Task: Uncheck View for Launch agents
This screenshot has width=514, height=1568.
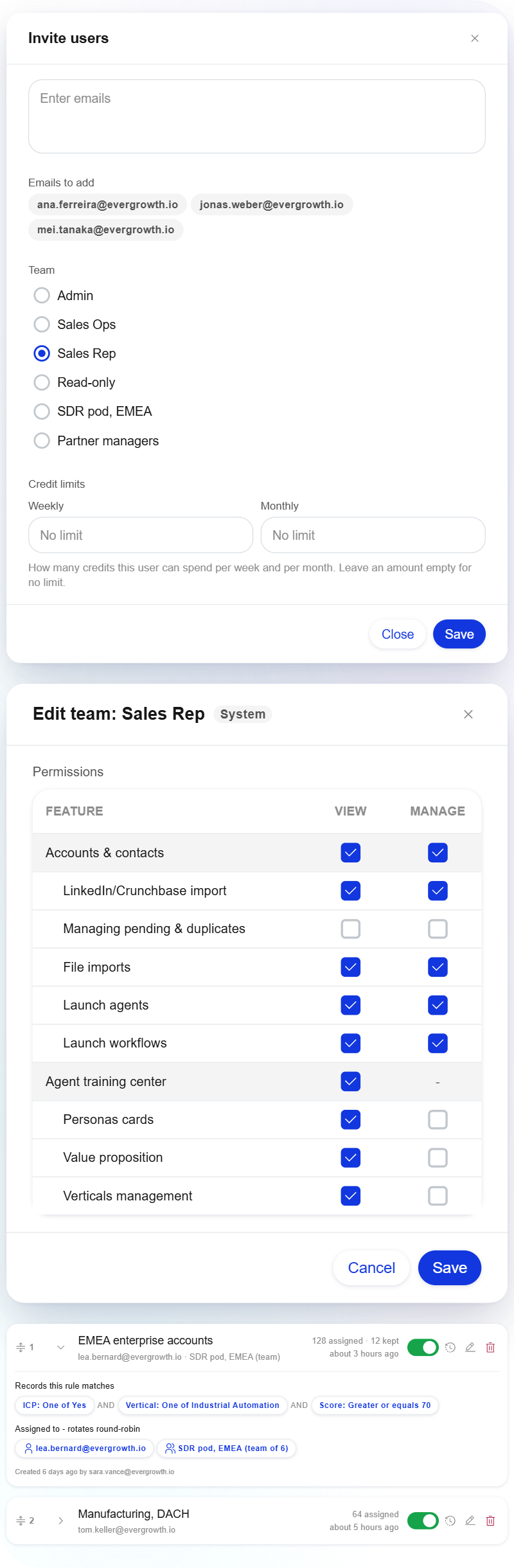Action: pos(351,1005)
